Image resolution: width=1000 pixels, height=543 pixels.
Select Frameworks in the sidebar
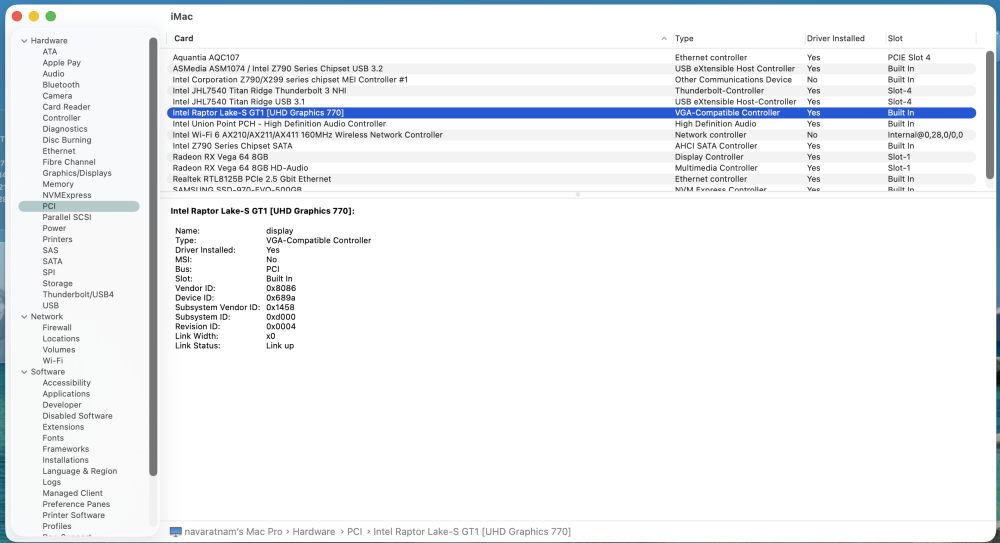[x=65, y=449]
